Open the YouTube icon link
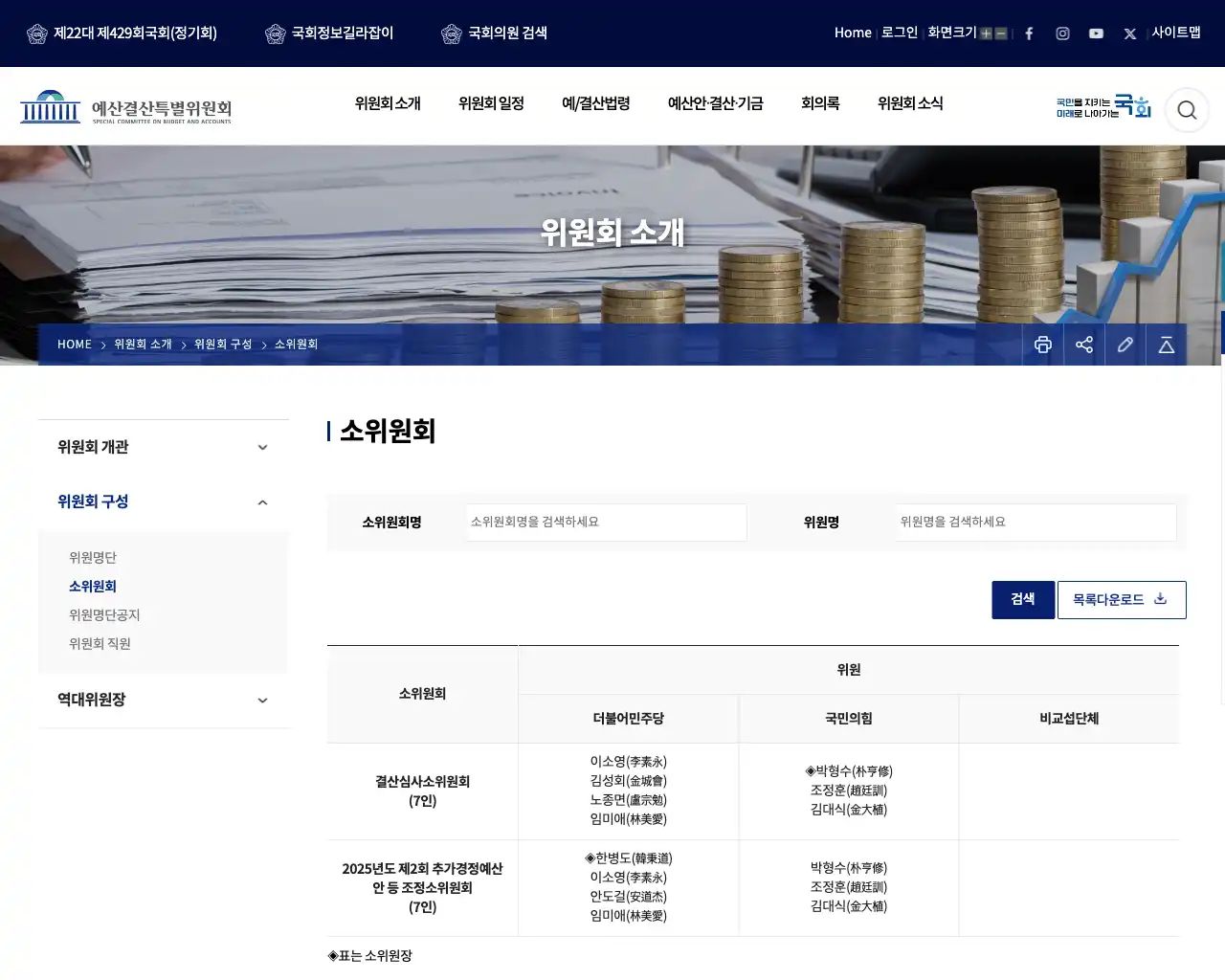Viewport: 1225px width, 980px height. (x=1096, y=33)
